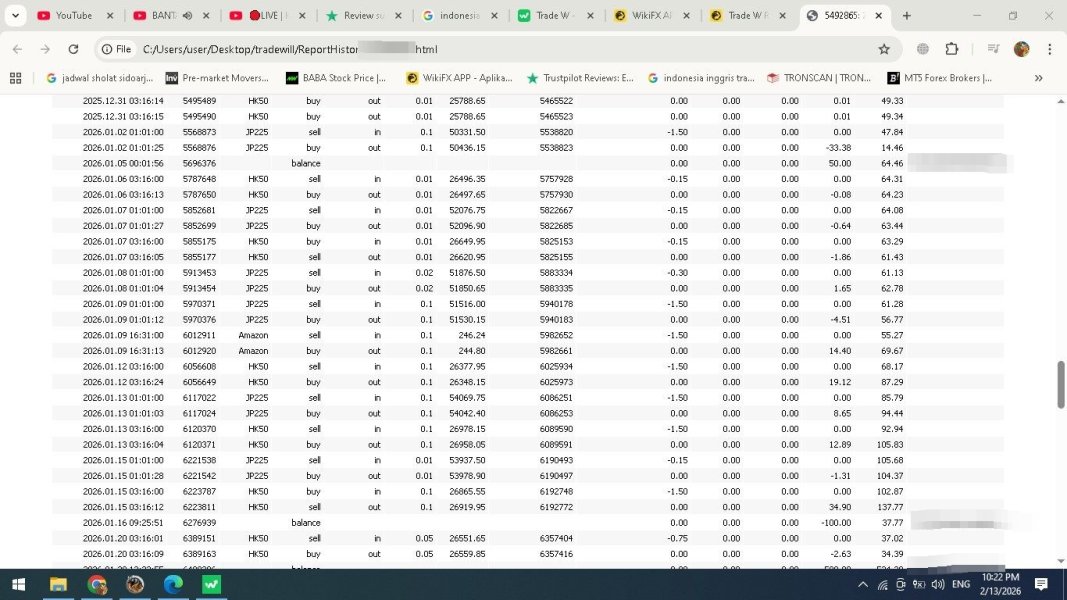Expand the tab search dropdown arrow
Viewport: 1067px width, 600px height.
pyautogui.click(x=15, y=15)
